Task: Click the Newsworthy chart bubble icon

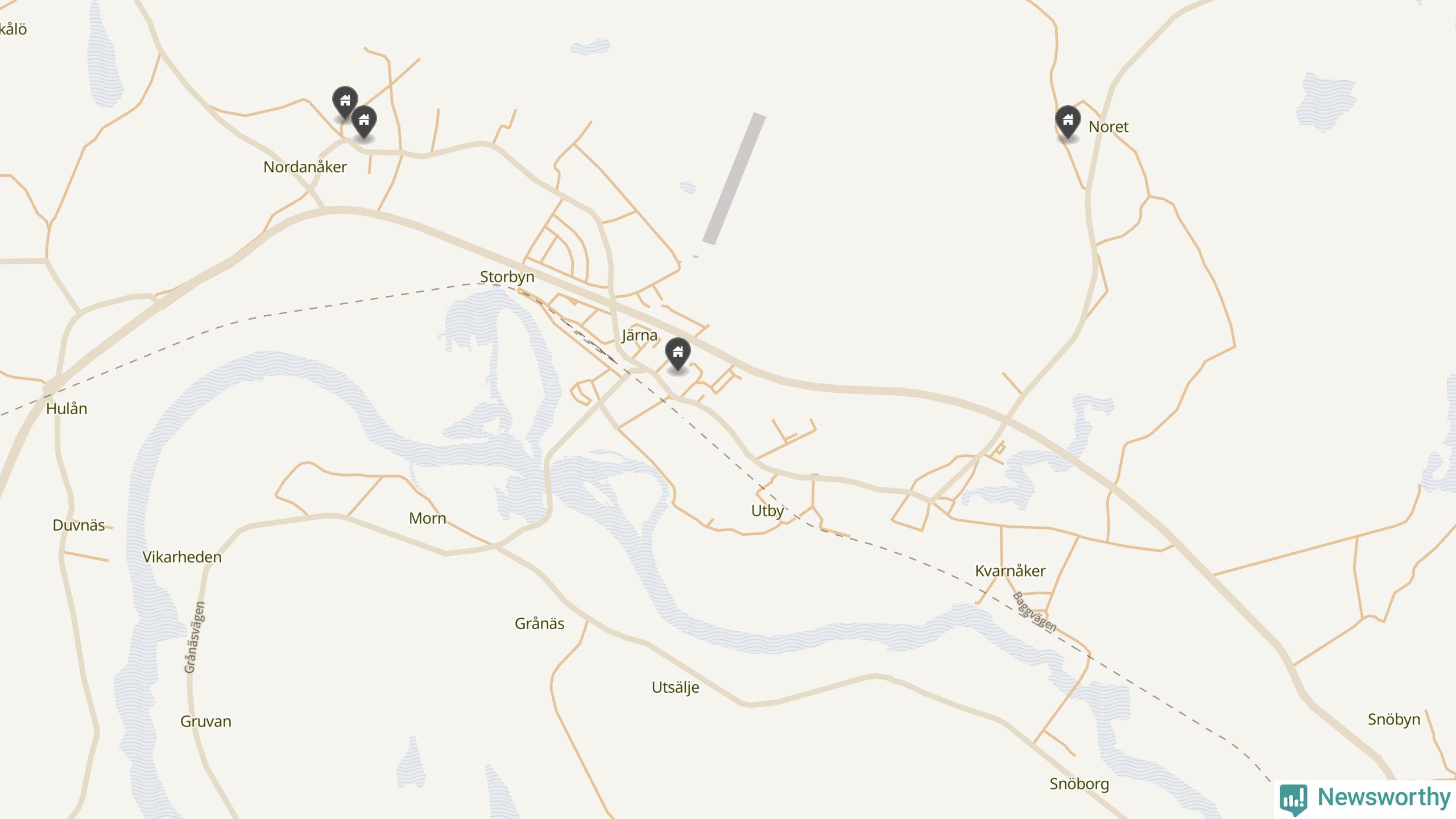Action: 1293,800
